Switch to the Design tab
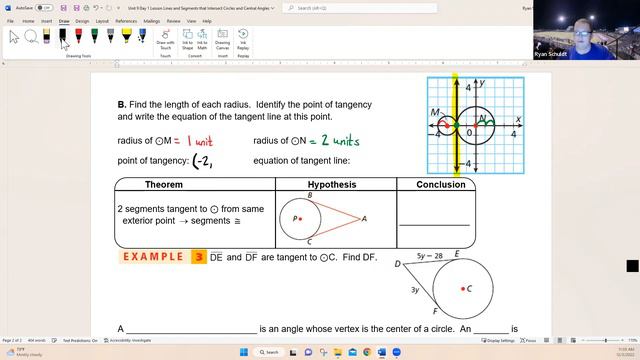The height and width of the screenshot is (360, 640). 82,21
